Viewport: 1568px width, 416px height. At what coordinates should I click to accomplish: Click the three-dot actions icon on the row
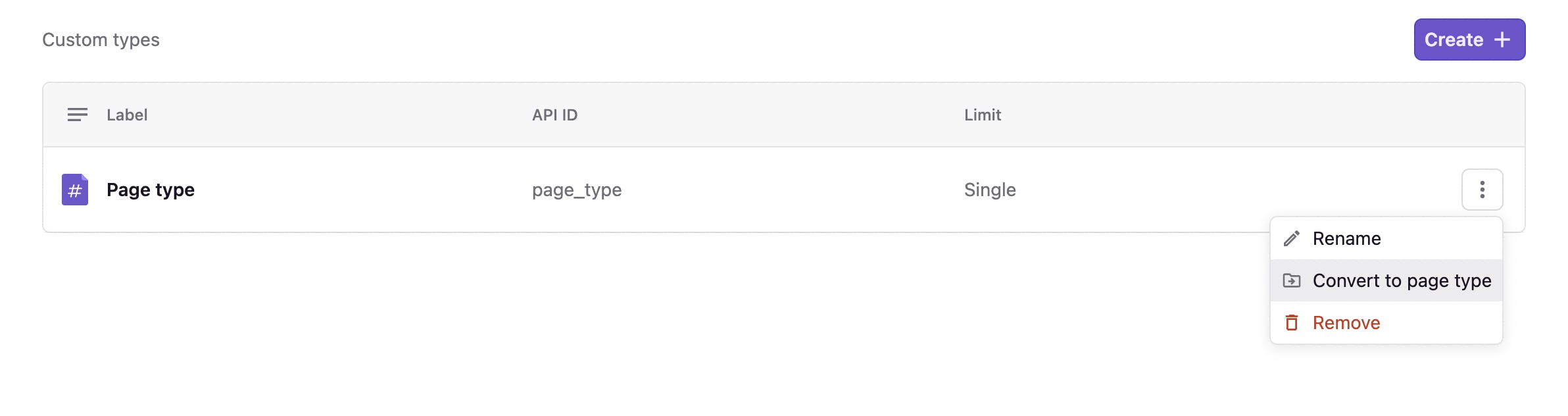1484,190
